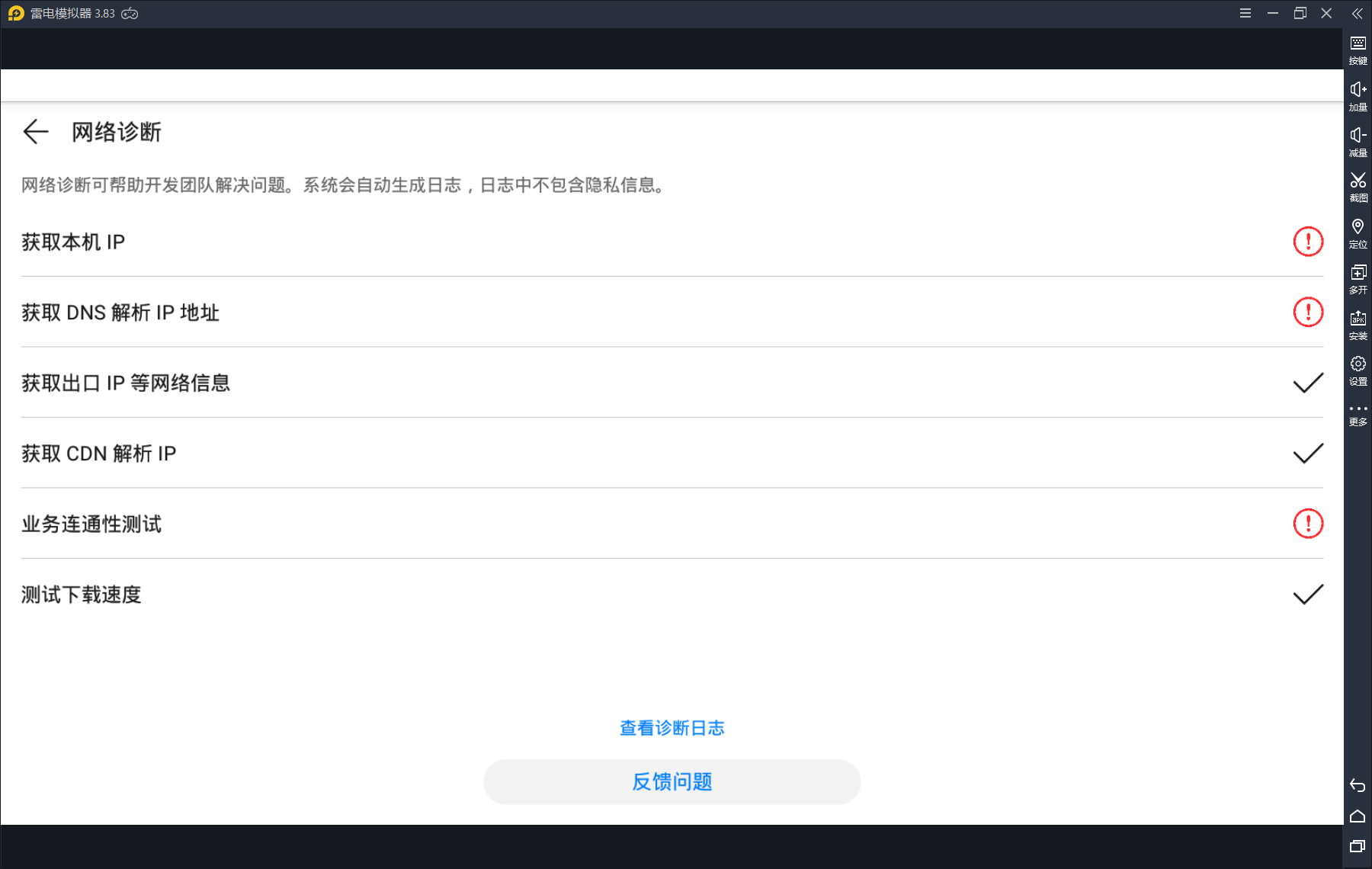This screenshot has height=869, width=1372.
Task: Collapse the right toolbar with the chevron
Action: [x=1358, y=13]
